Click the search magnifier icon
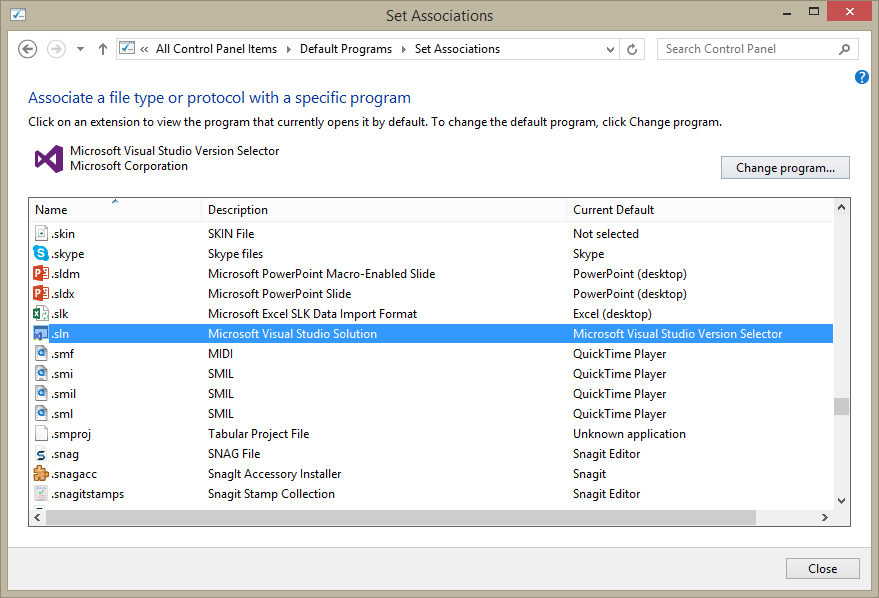The height and width of the screenshot is (598, 879). coord(844,49)
